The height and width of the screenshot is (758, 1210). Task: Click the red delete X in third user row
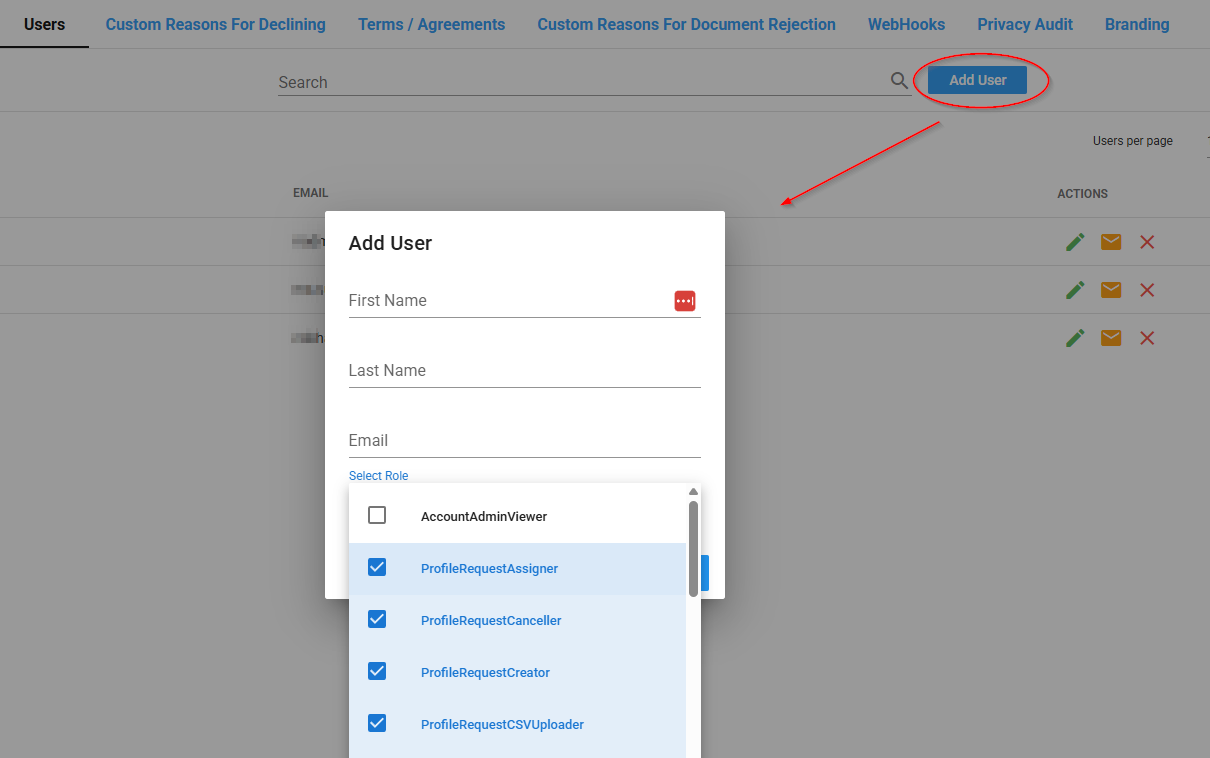[1147, 338]
